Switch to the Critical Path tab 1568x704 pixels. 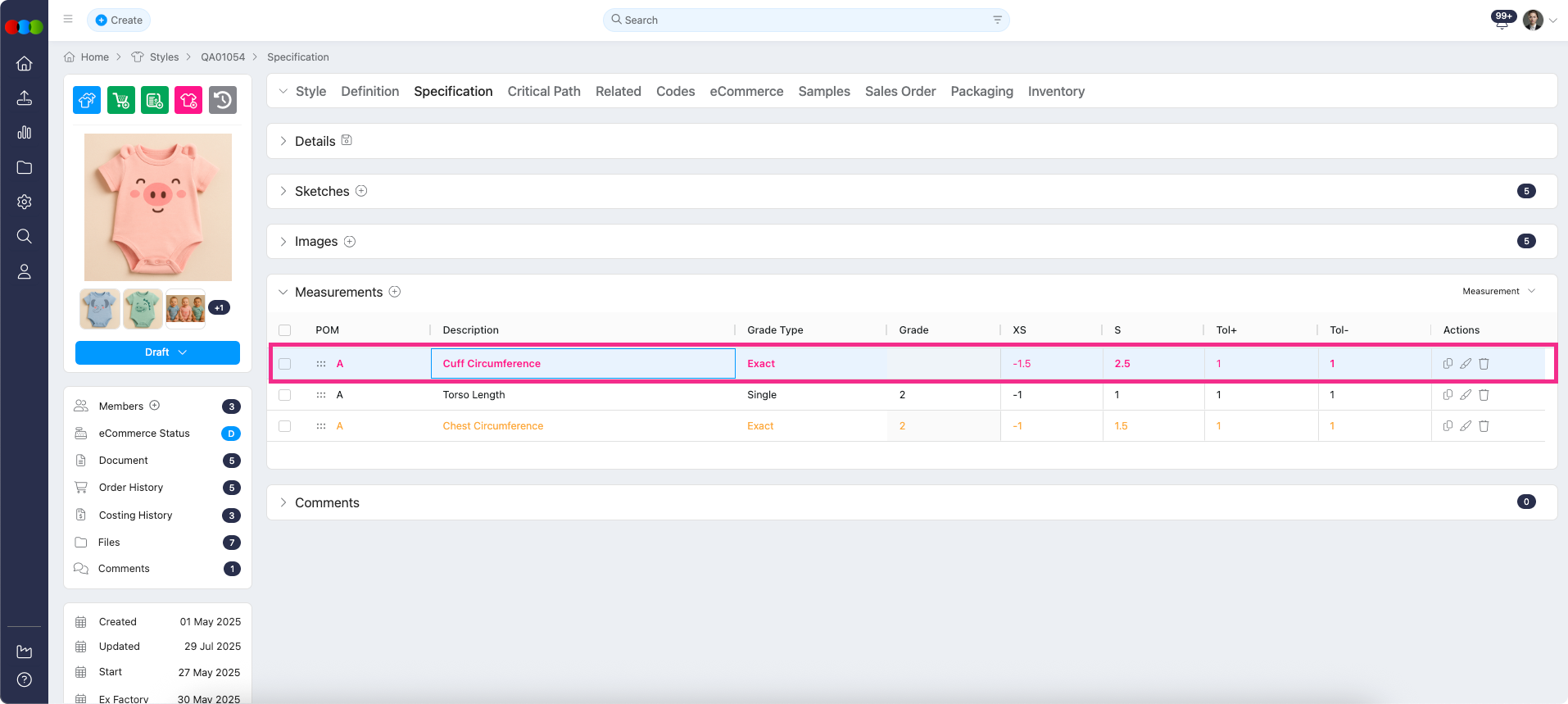(x=544, y=92)
